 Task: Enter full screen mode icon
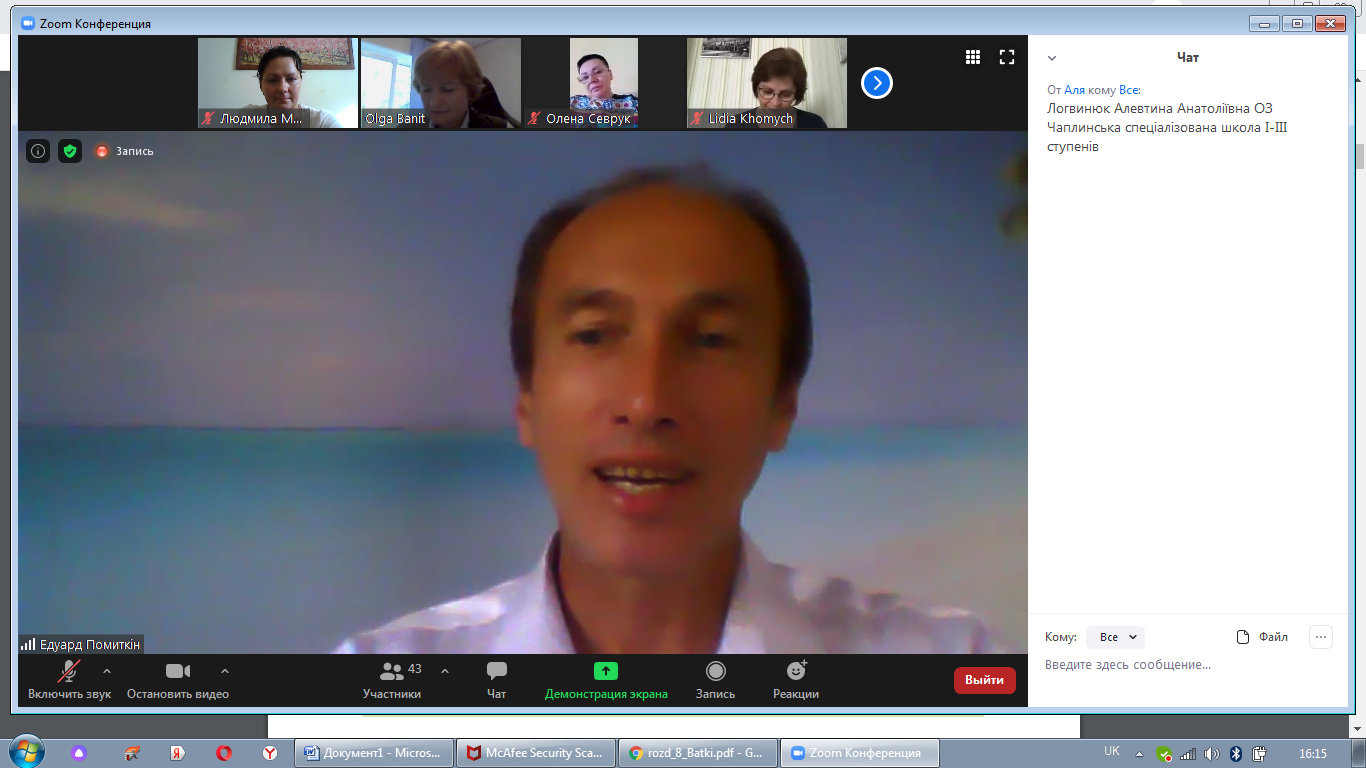coord(1007,57)
